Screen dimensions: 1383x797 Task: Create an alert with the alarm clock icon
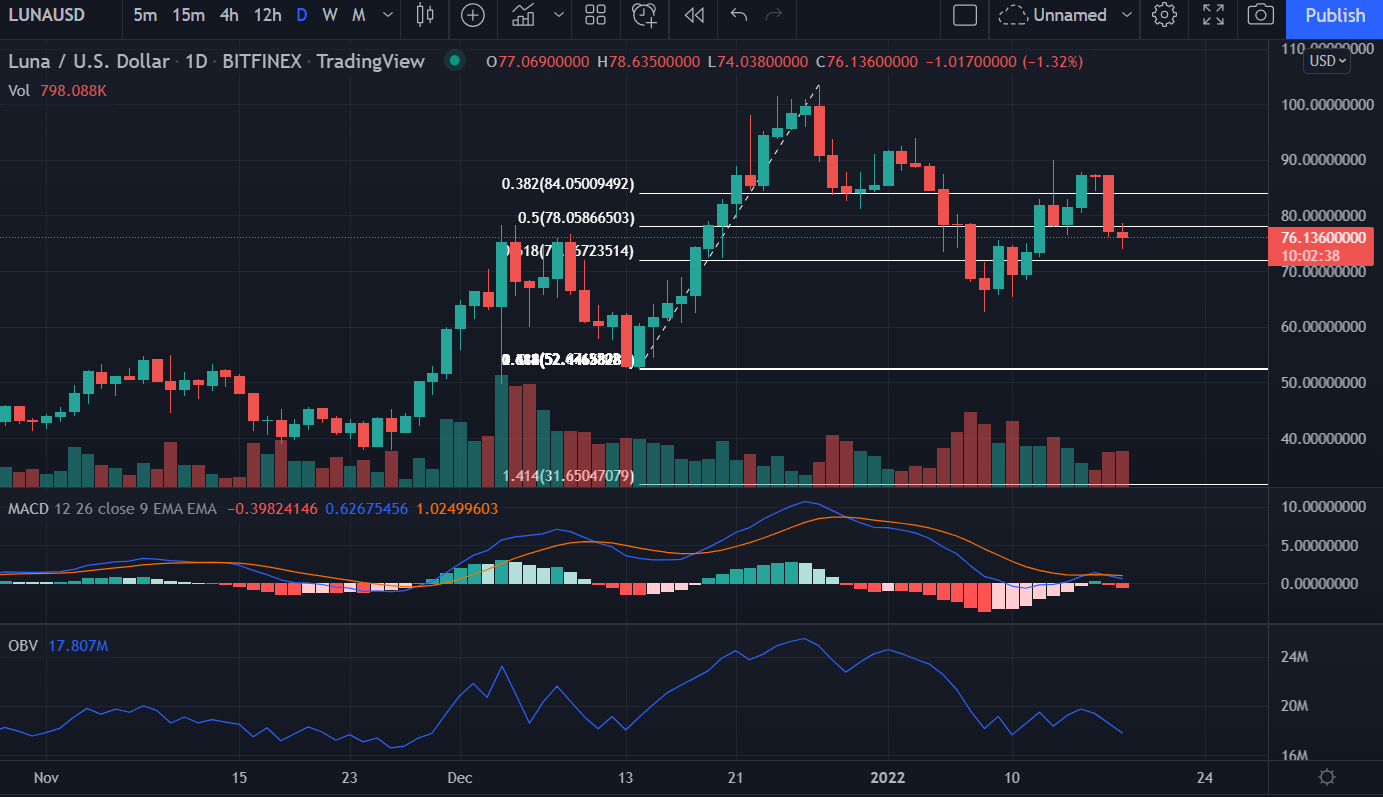coord(645,15)
